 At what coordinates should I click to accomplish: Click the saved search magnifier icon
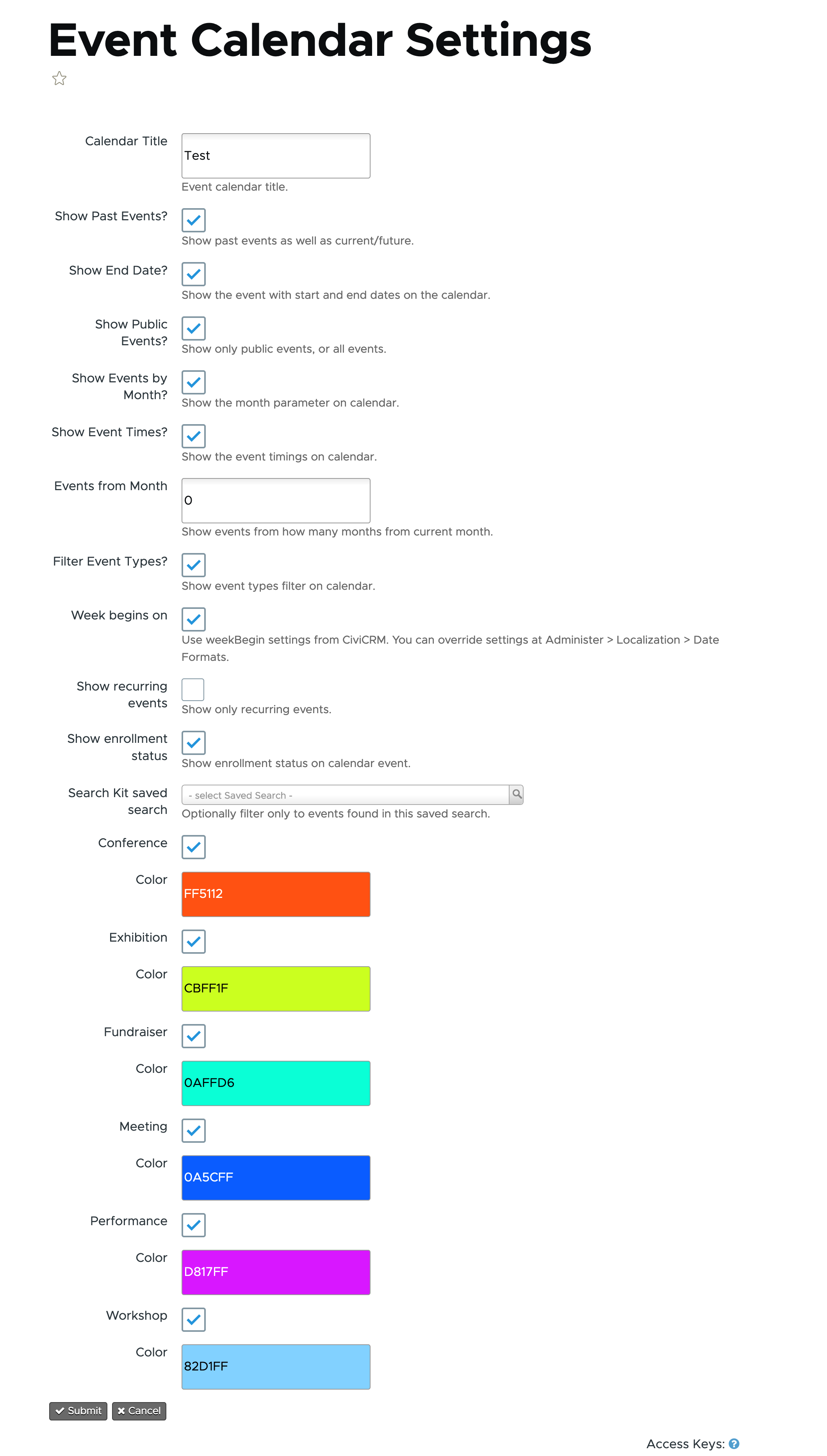[516, 794]
